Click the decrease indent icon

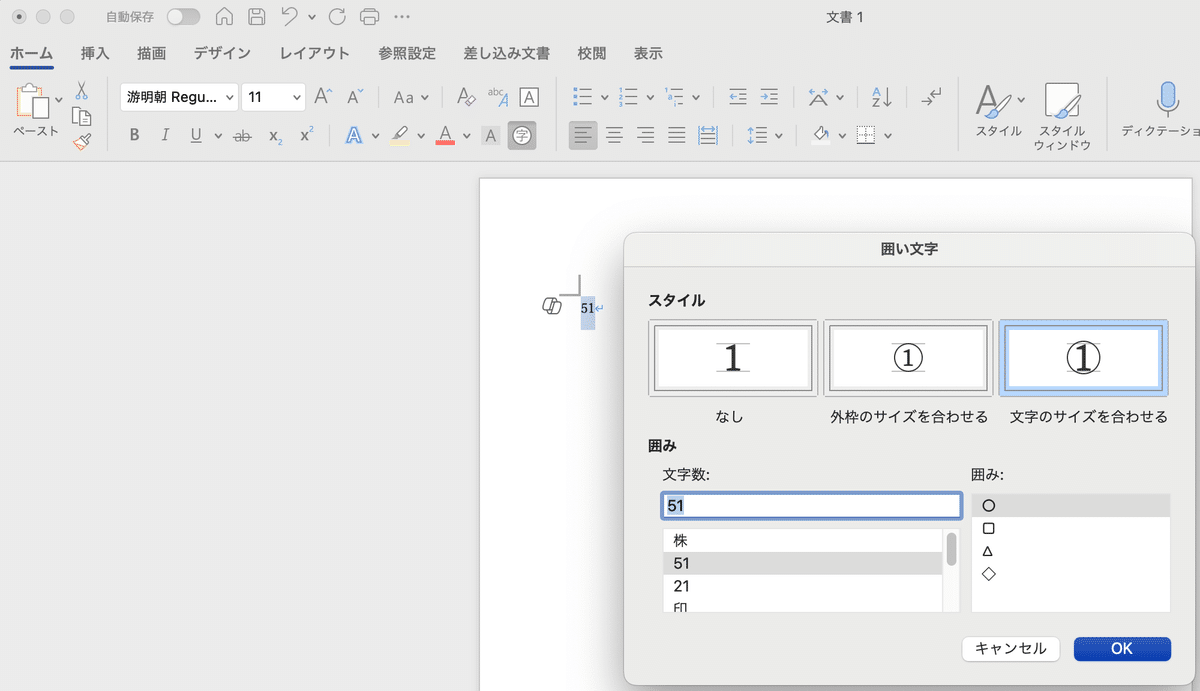738,97
